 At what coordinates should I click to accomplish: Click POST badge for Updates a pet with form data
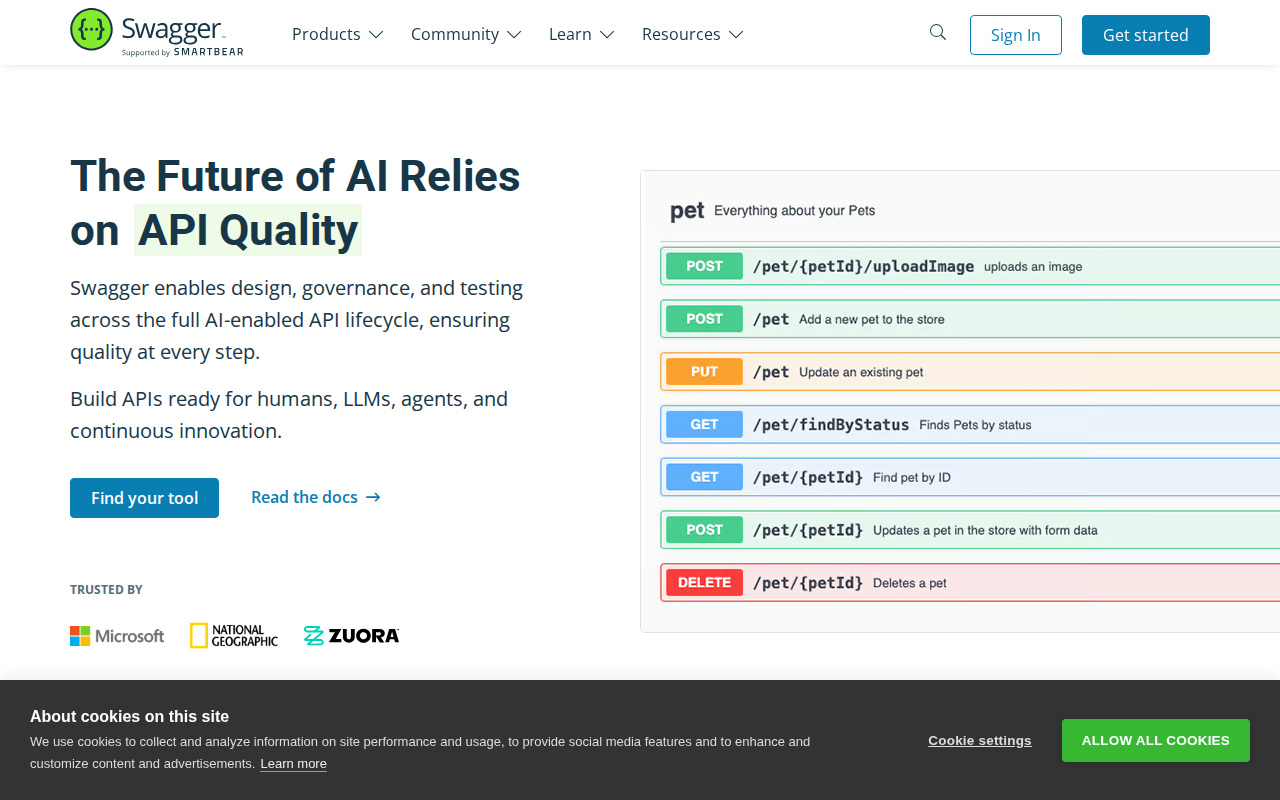[705, 530]
